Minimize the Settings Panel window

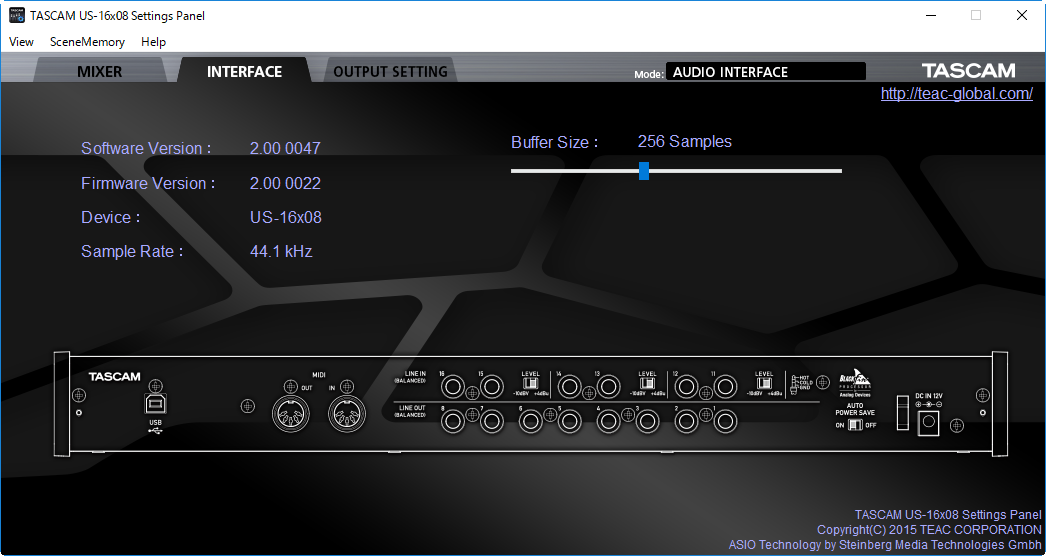click(929, 15)
